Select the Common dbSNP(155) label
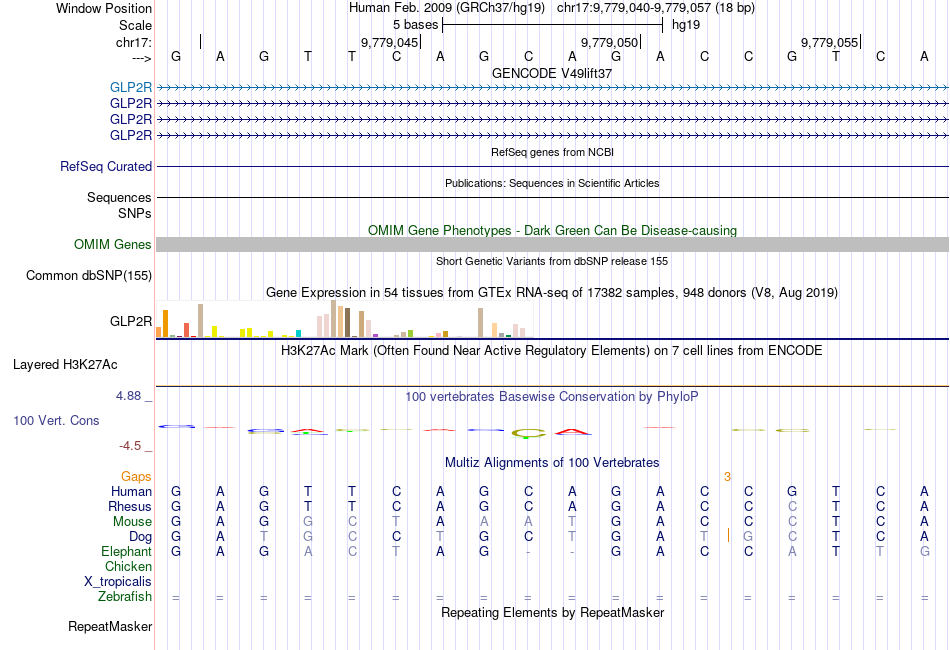Image resolution: width=950 pixels, height=650 pixels. [89, 276]
